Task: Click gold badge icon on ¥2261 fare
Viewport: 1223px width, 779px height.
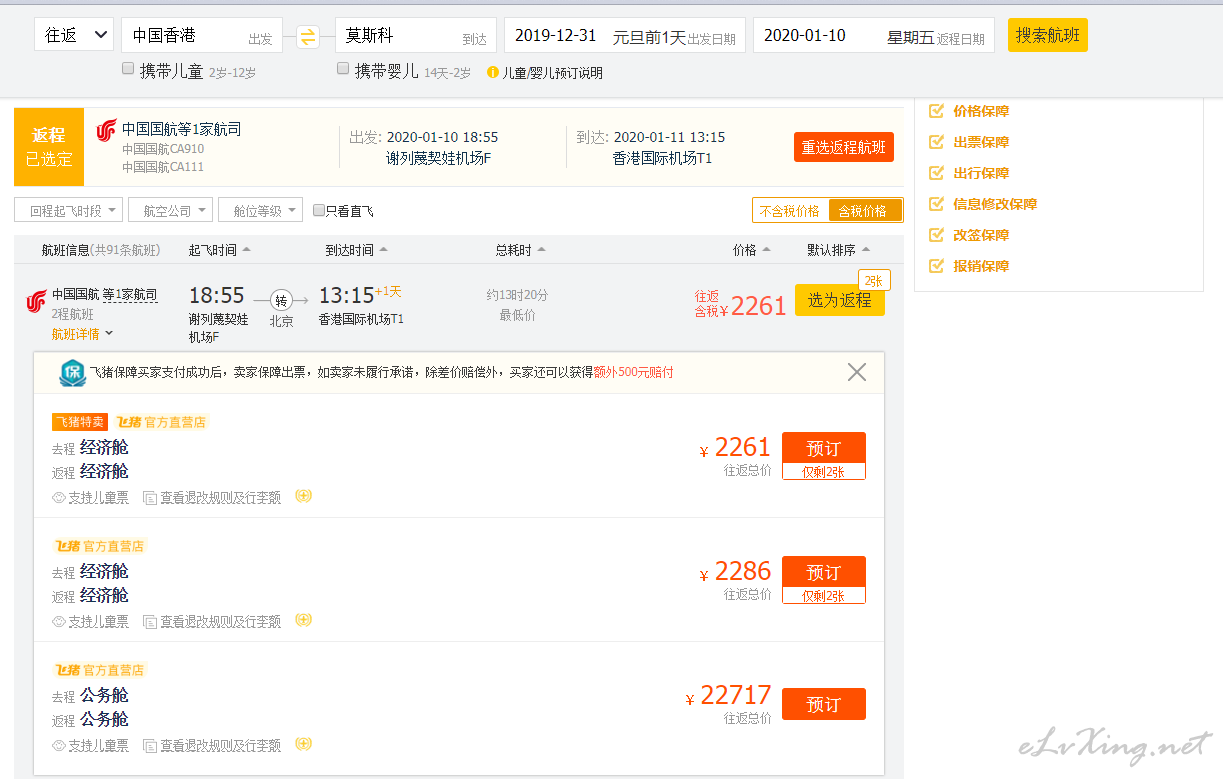Action: [304, 496]
